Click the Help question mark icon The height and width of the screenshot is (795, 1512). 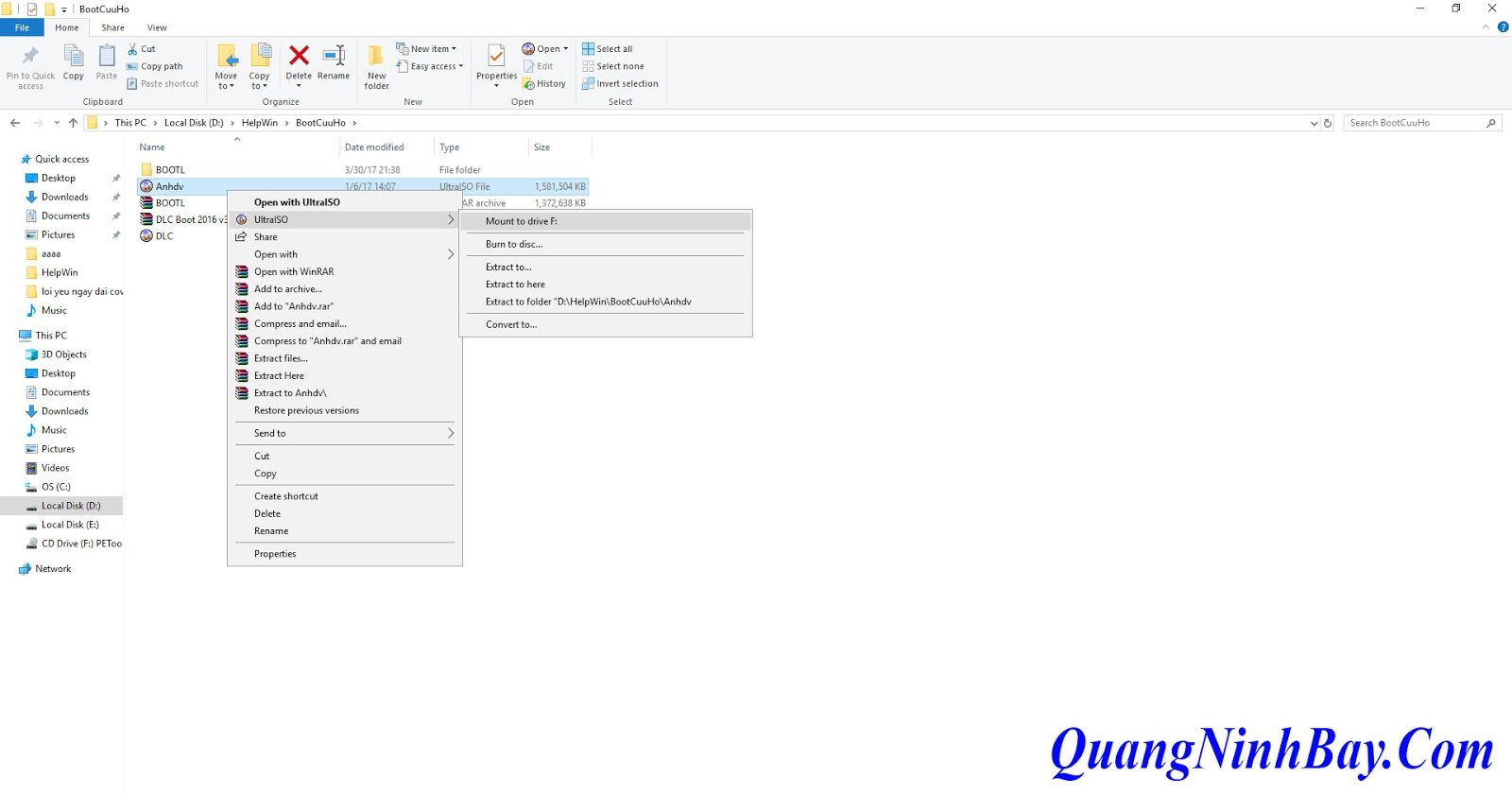tap(1503, 27)
